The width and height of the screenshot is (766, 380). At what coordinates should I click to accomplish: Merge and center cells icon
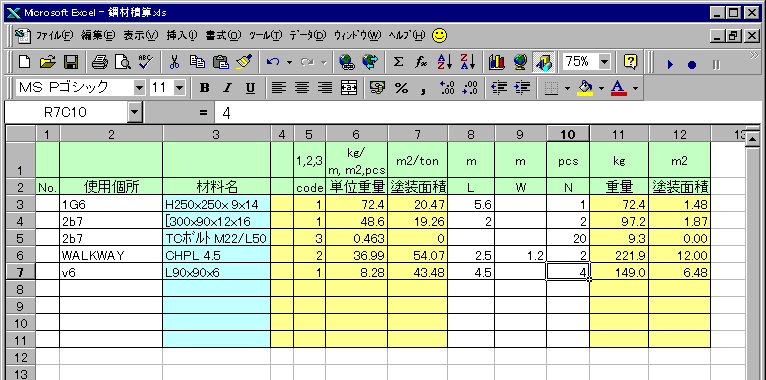point(349,88)
